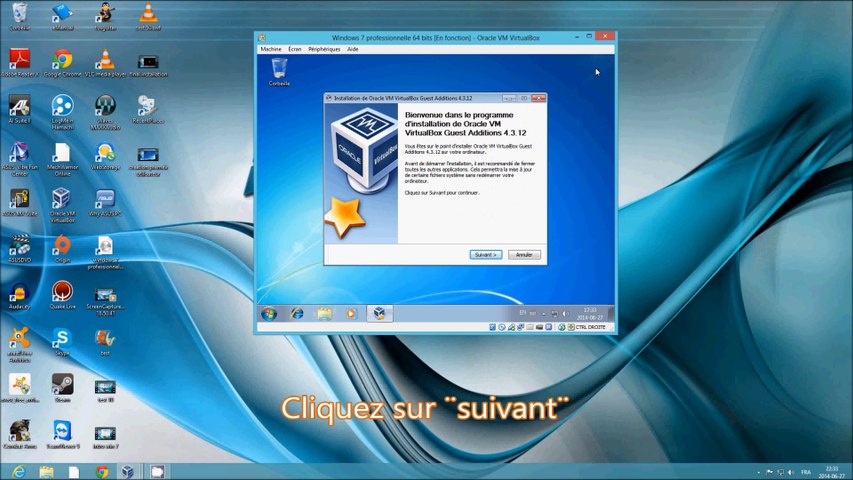Select the Why ASUS PC desktop shortcut

click(x=105, y=202)
